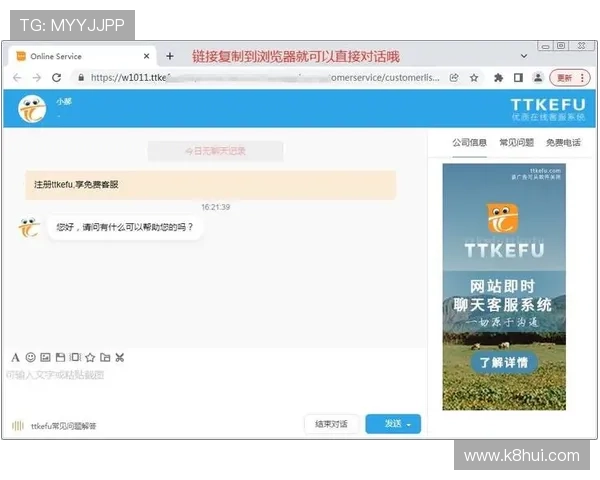Click the address bar URL field
600x480 pixels.
click(265, 78)
